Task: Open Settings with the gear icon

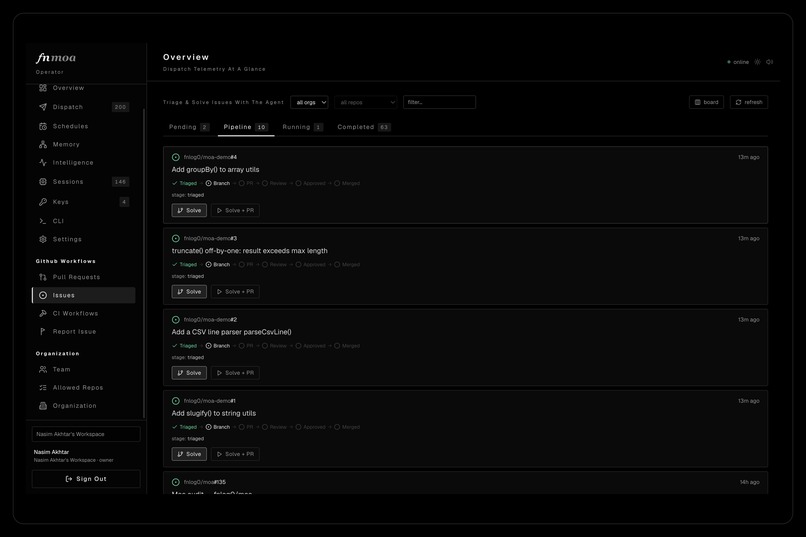Action: tap(83, 239)
